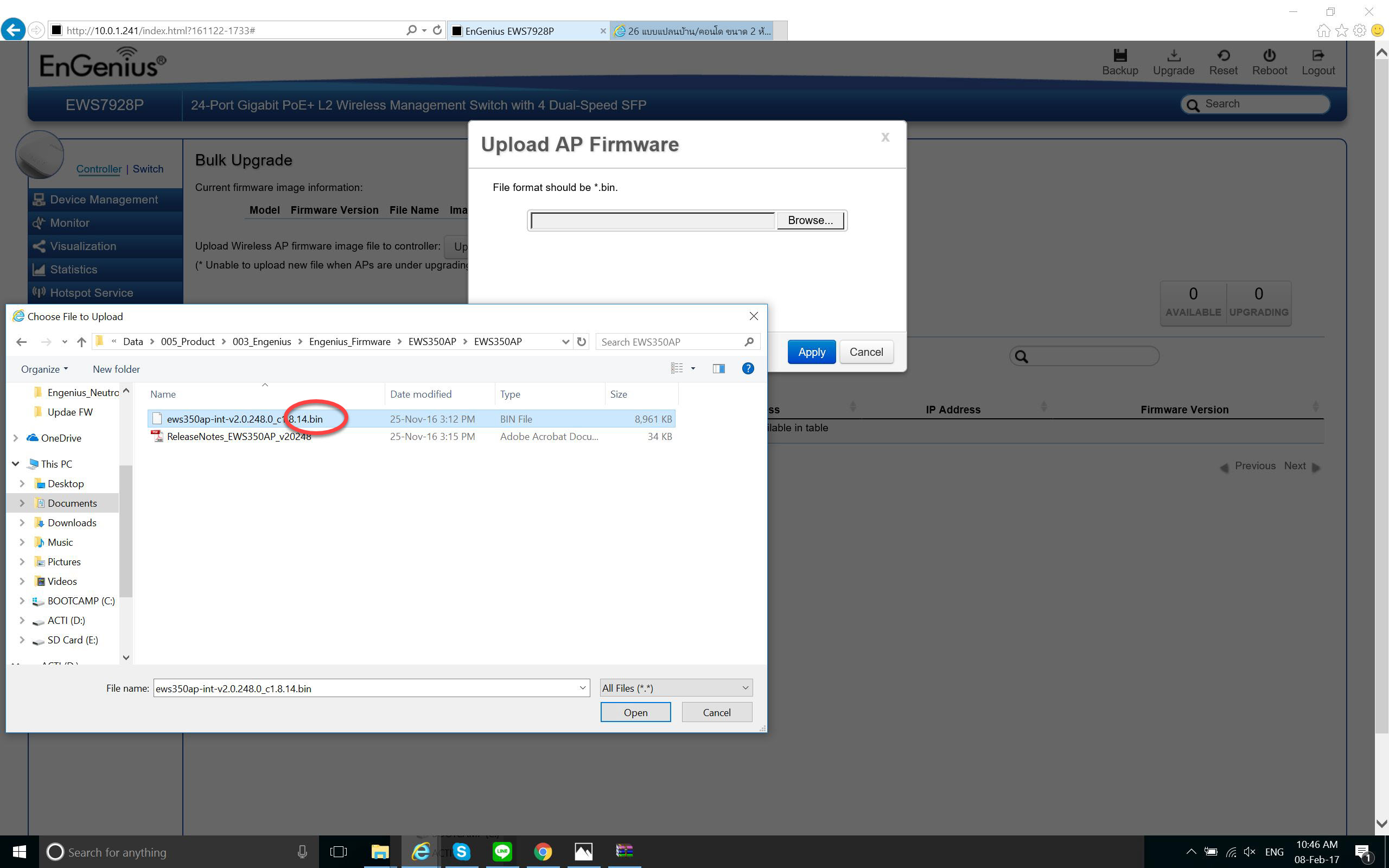Click the Browse... button
This screenshot has height=868, width=1389.
point(810,220)
